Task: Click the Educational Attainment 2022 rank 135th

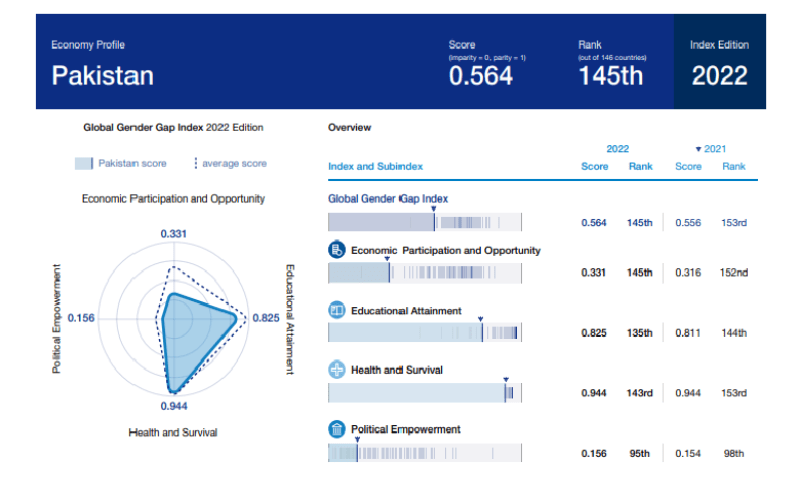Action: coord(640,333)
